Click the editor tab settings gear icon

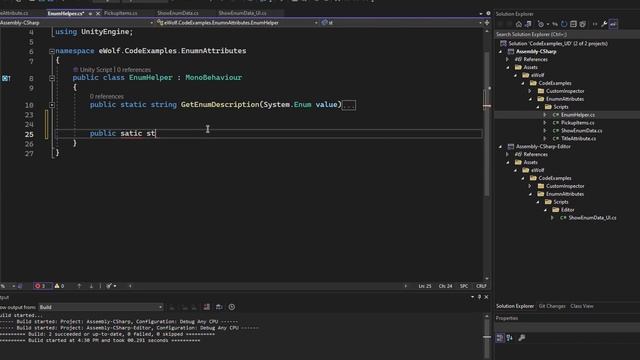pyautogui.click(x=488, y=13)
